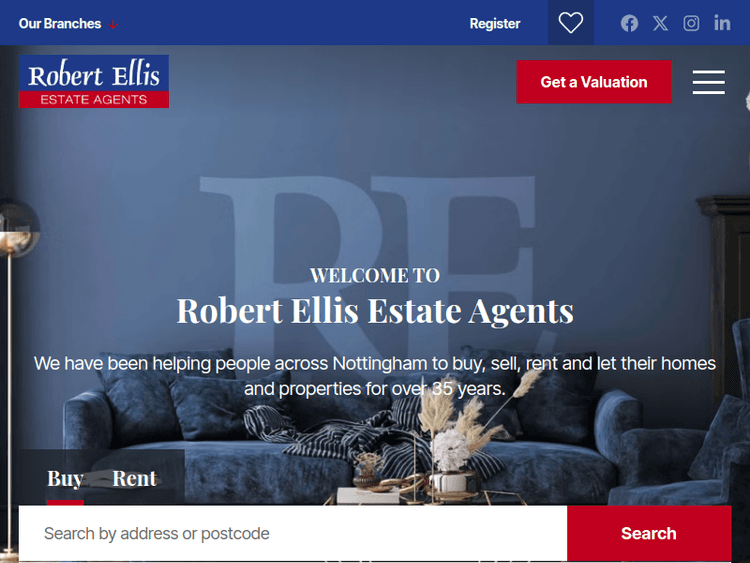Switch to the Rent search tab
Screen dimensions: 750x563
(x=134, y=478)
